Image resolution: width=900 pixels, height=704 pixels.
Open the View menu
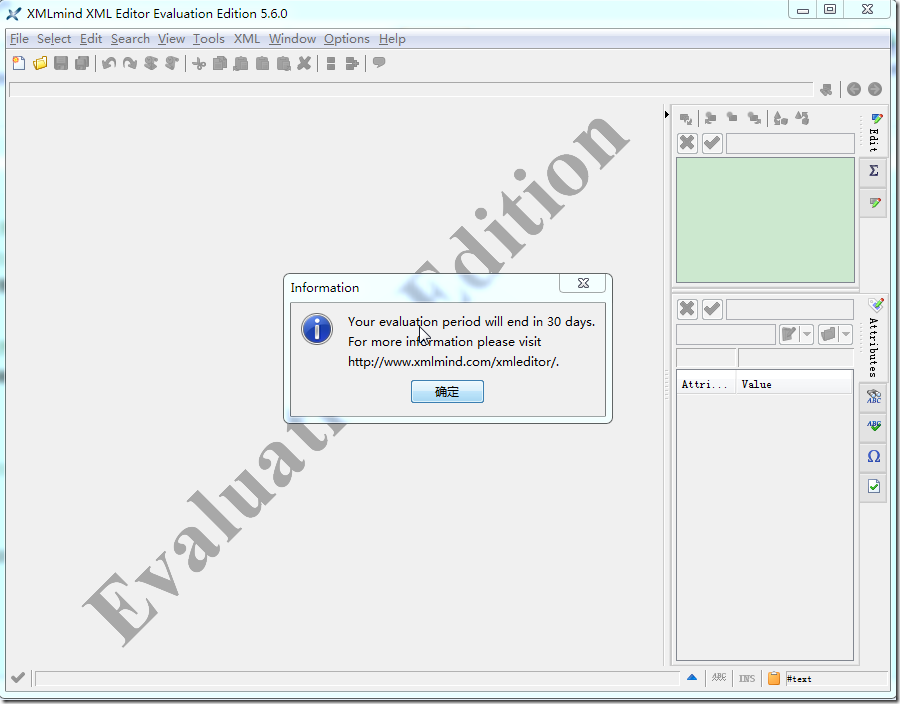(171, 39)
